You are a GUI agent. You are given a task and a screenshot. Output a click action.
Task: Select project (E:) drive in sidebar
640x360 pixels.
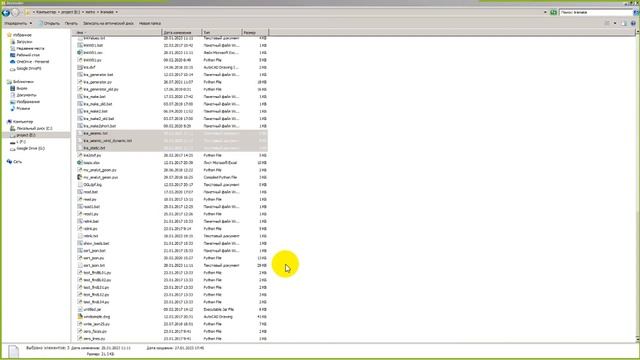pyautogui.click(x=26, y=135)
